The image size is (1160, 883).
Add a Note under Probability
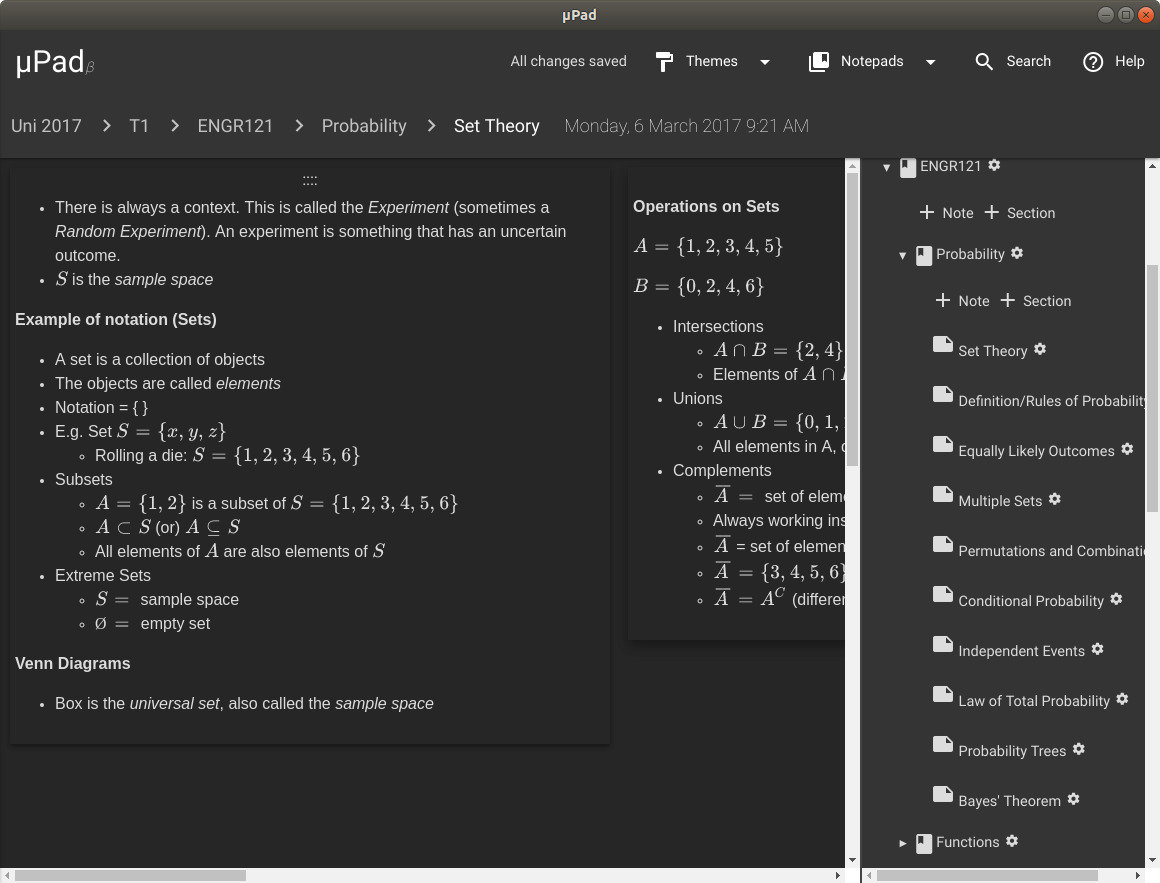point(962,301)
